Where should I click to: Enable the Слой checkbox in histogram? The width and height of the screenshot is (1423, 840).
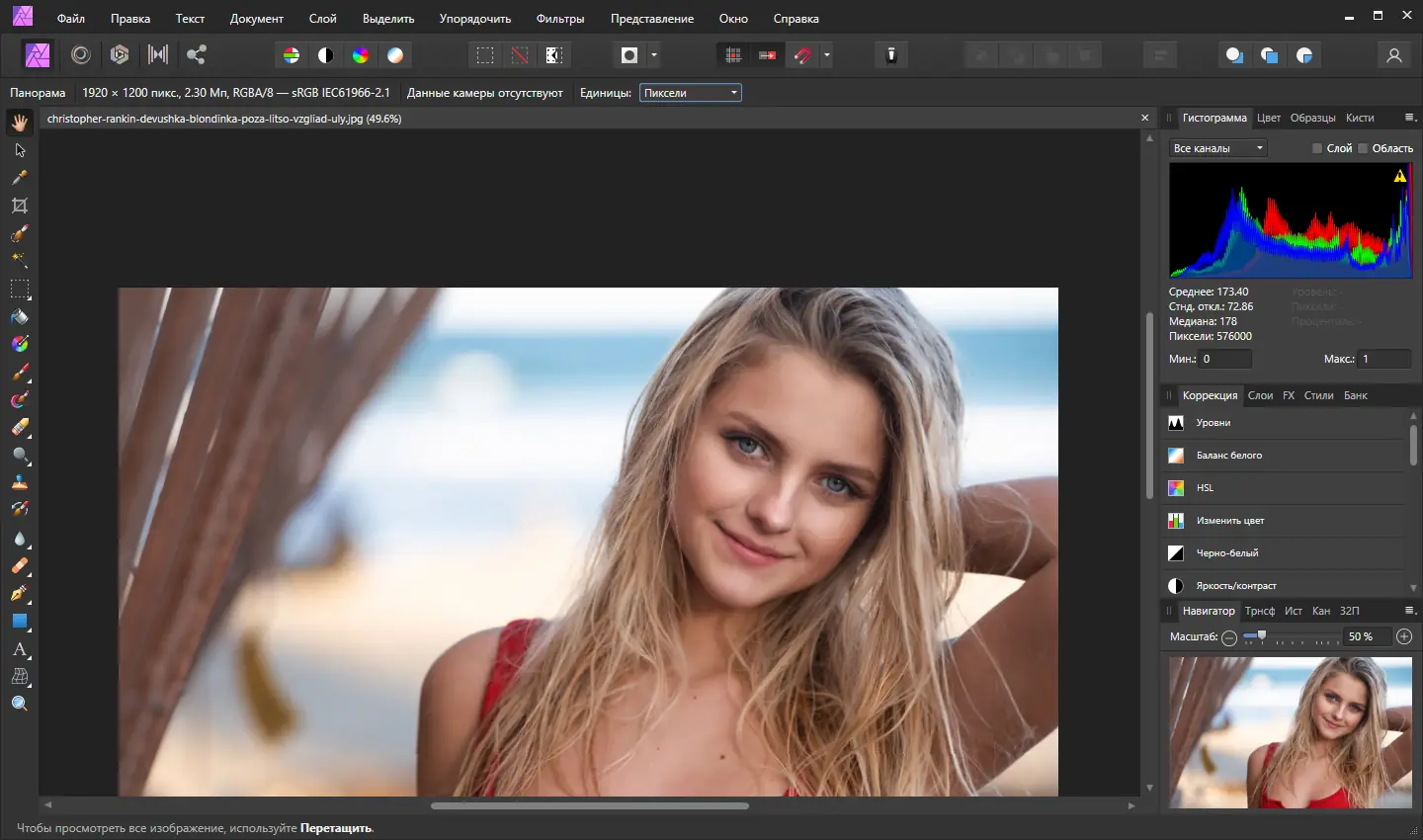(x=1317, y=148)
